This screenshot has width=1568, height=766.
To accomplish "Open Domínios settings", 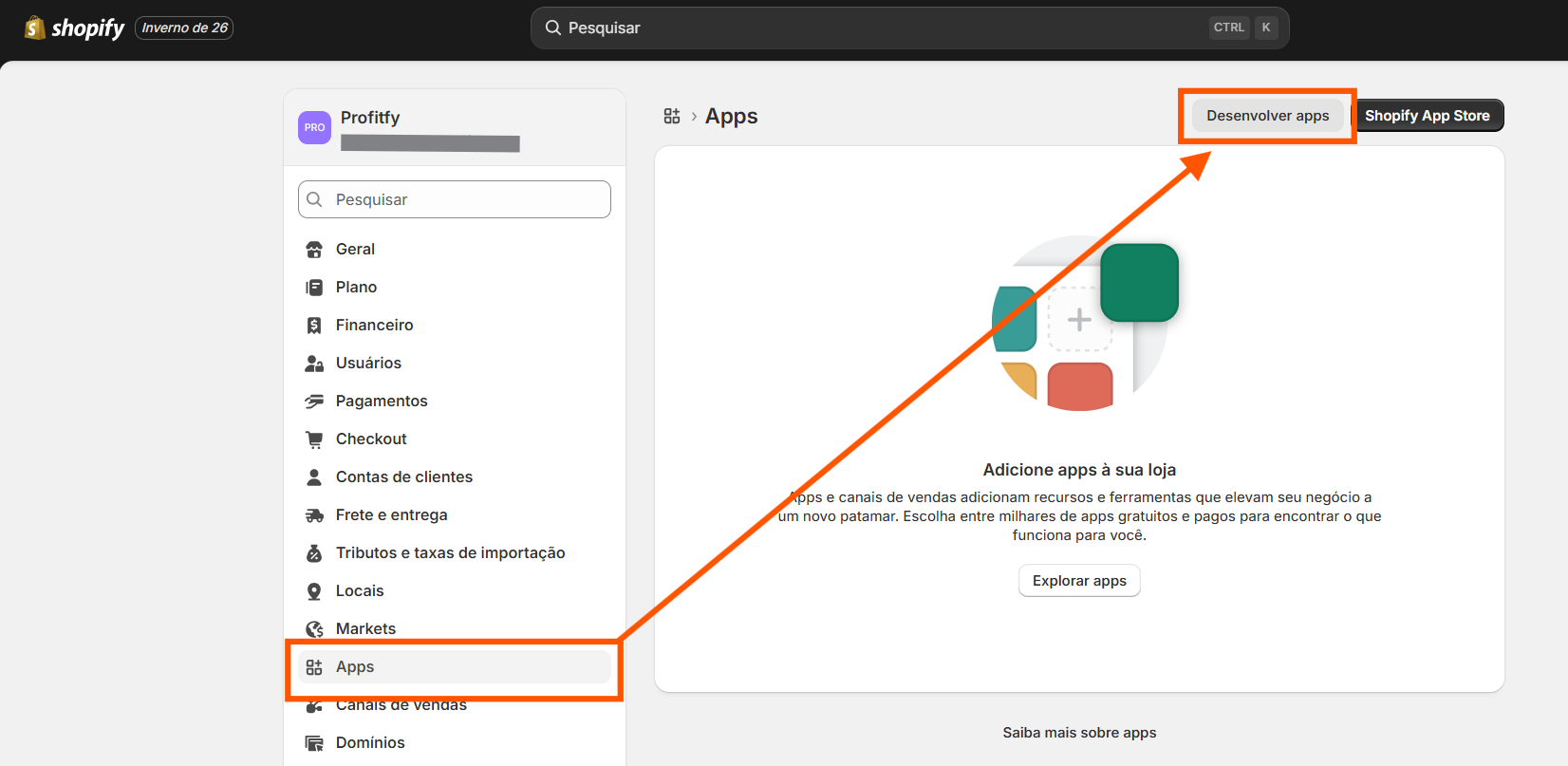I will [455, 742].
